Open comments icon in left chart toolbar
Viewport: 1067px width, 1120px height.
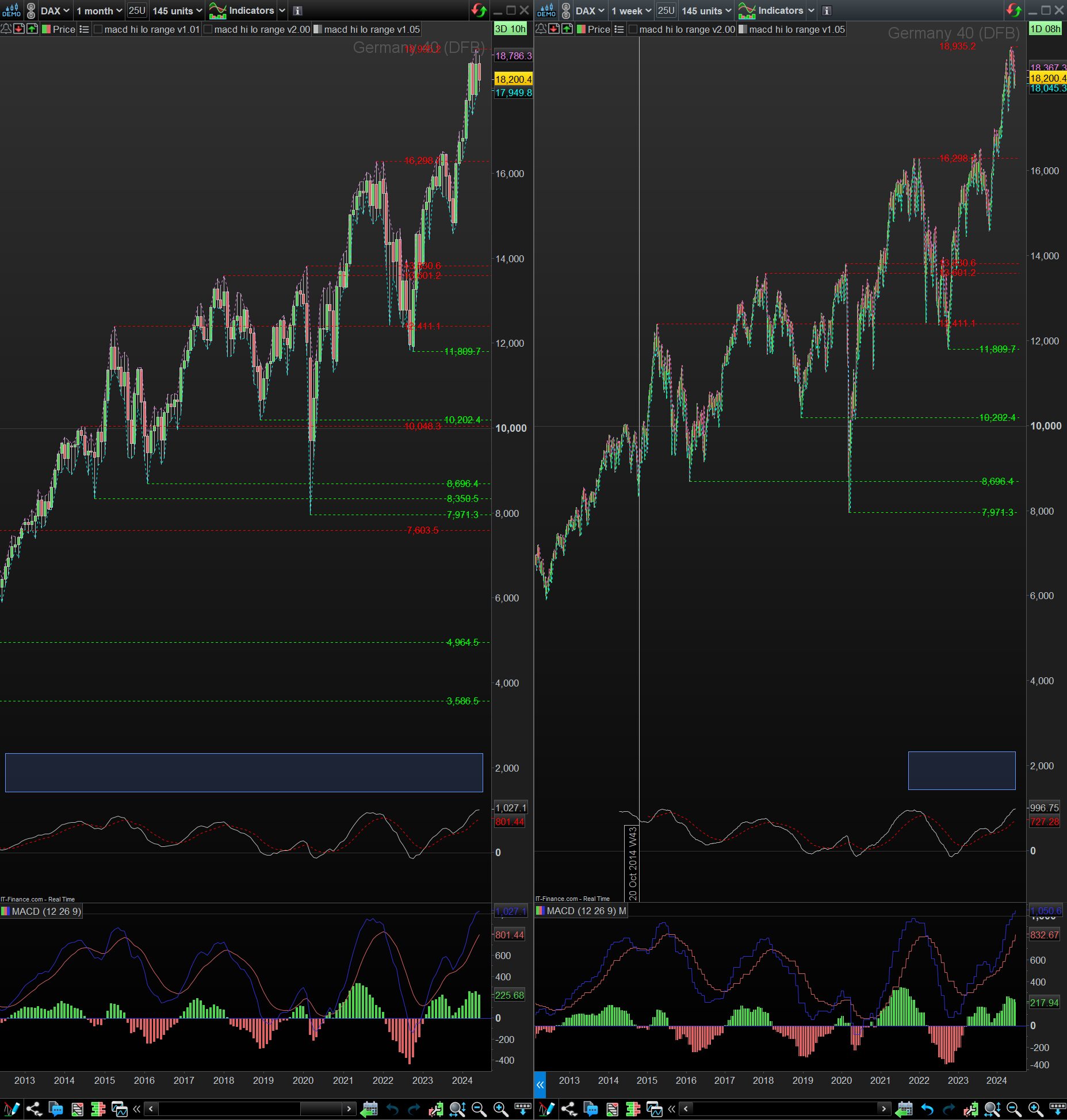(56, 1109)
